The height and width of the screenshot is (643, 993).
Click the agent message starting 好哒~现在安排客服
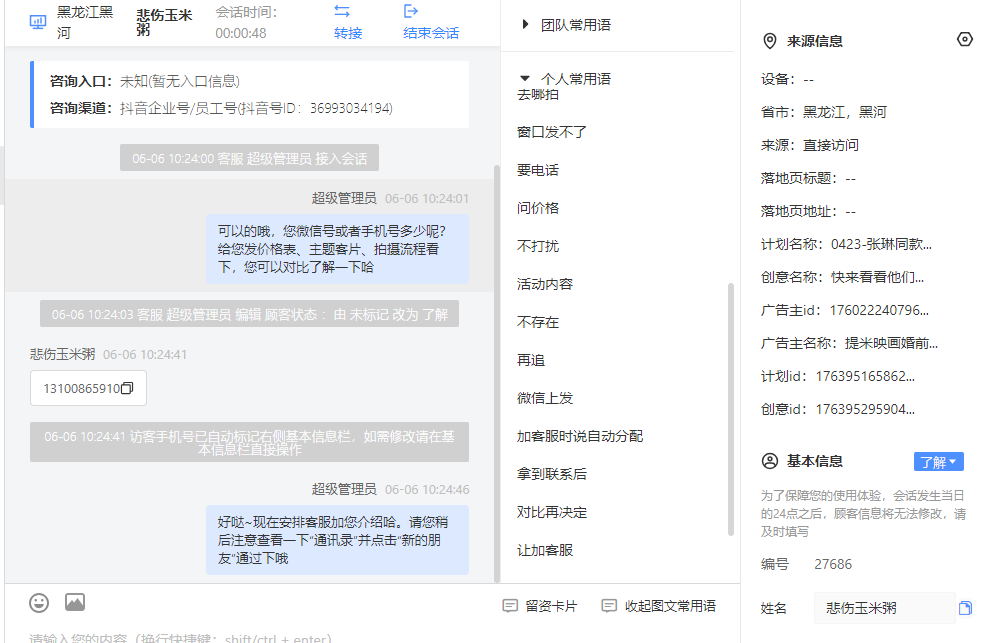pyautogui.click(x=338, y=540)
